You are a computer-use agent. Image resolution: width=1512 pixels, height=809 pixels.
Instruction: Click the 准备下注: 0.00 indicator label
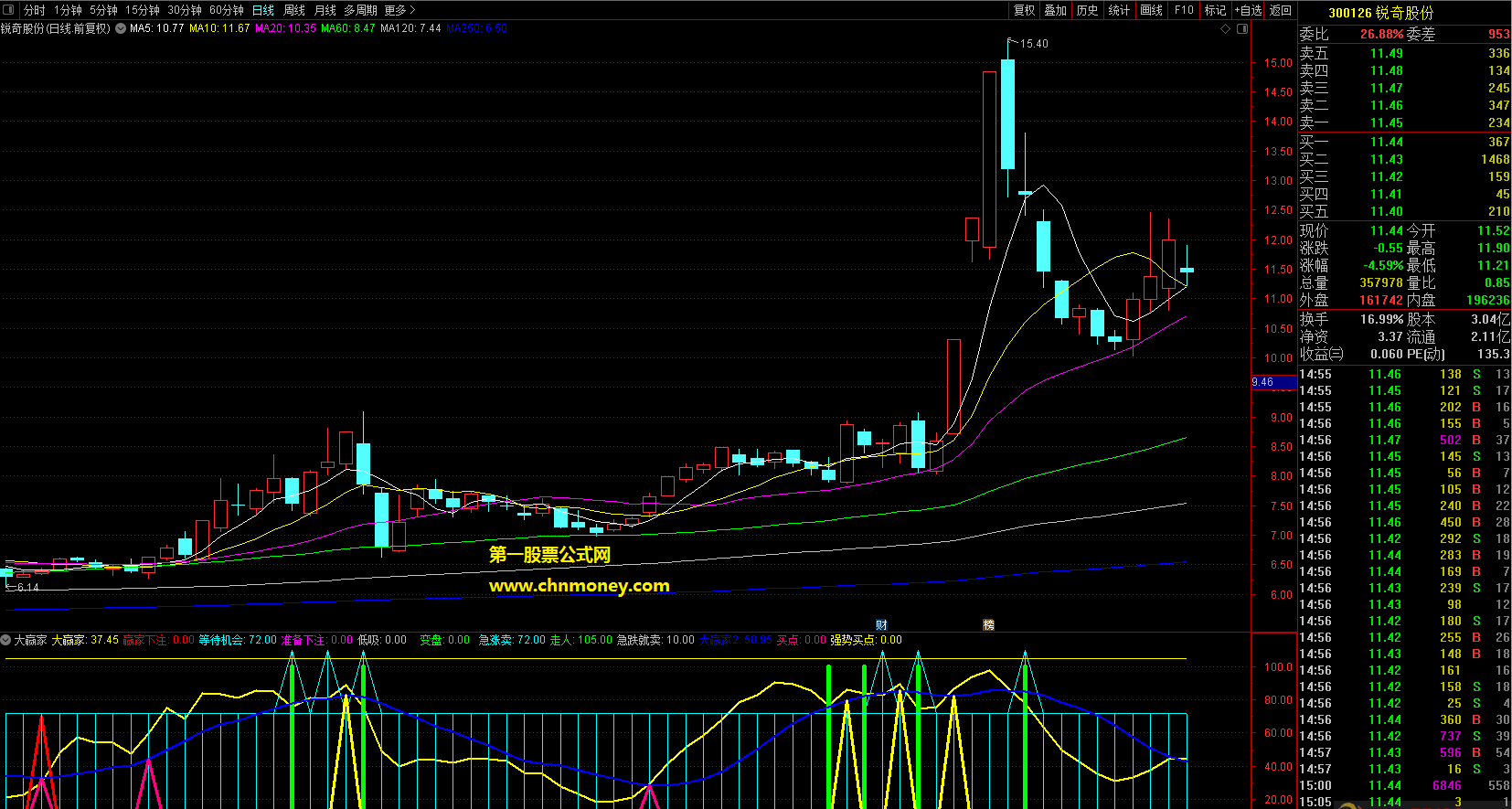tap(316, 640)
